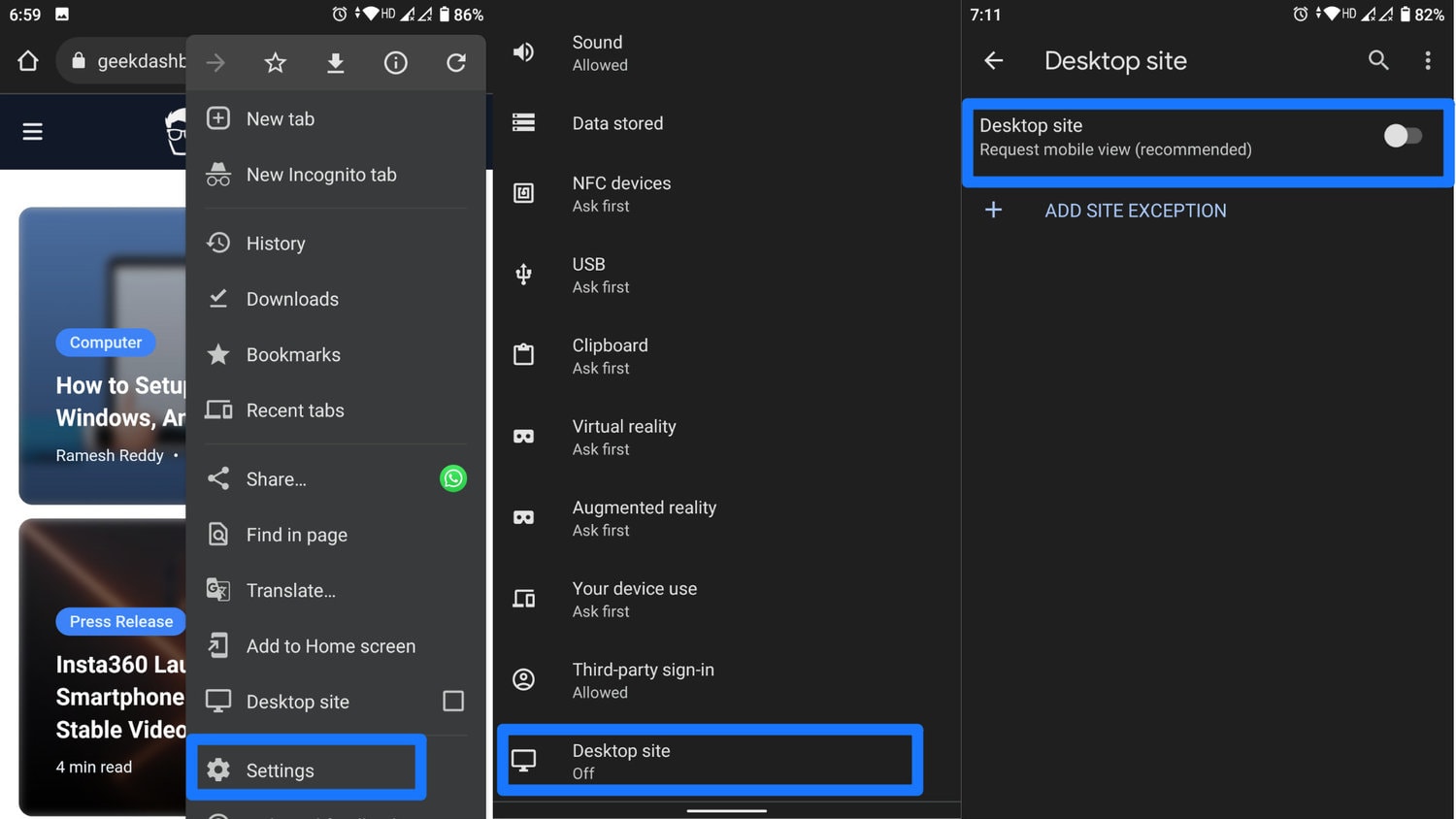The height and width of the screenshot is (819, 1456).
Task: Open USB Ask first setting
Action: click(727, 275)
